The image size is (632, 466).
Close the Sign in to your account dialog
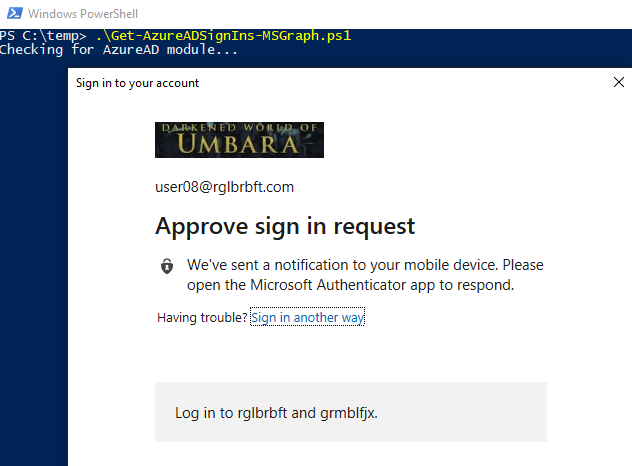(618, 83)
